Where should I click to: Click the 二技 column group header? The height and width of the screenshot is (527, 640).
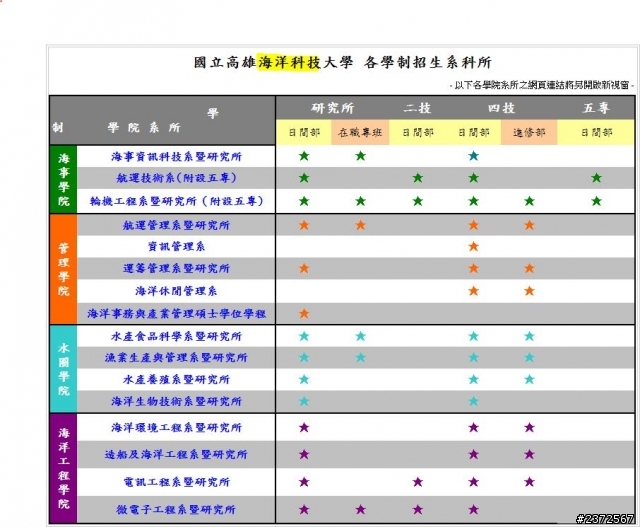pyautogui.click(x=418, y=108)
